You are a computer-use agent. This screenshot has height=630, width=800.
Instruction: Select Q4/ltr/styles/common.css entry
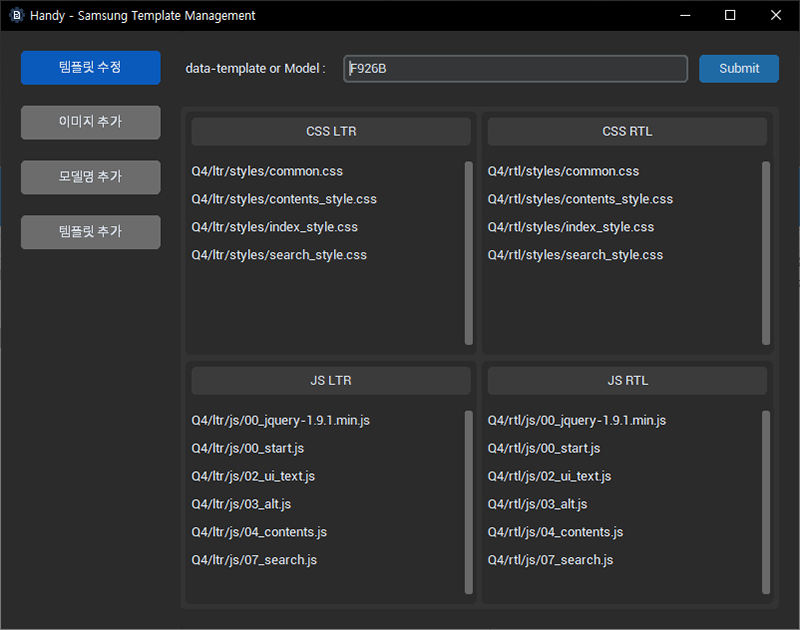[267, 171]
